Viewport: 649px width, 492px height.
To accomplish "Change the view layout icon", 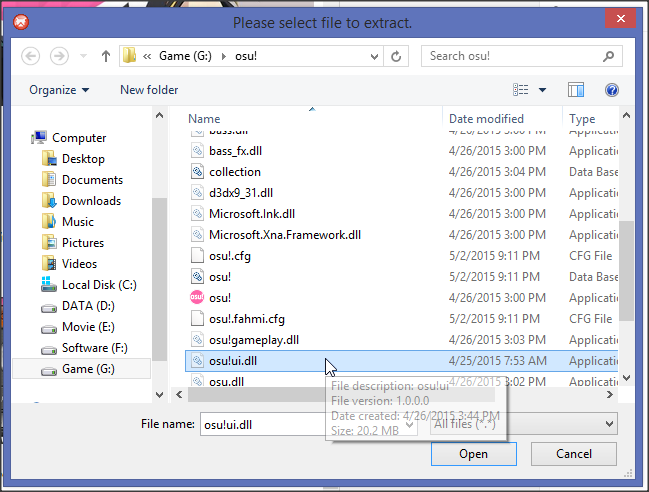I will (520, 89).
